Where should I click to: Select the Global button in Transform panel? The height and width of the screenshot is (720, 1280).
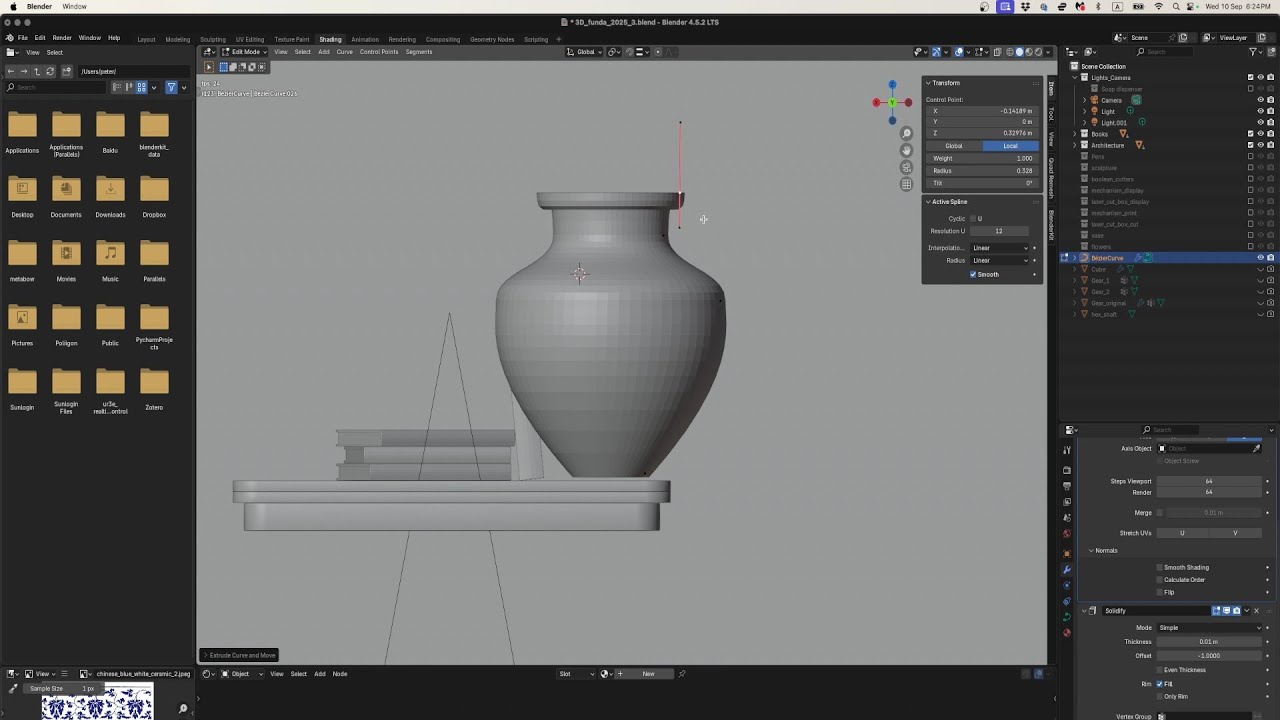(x=954, y=146)
